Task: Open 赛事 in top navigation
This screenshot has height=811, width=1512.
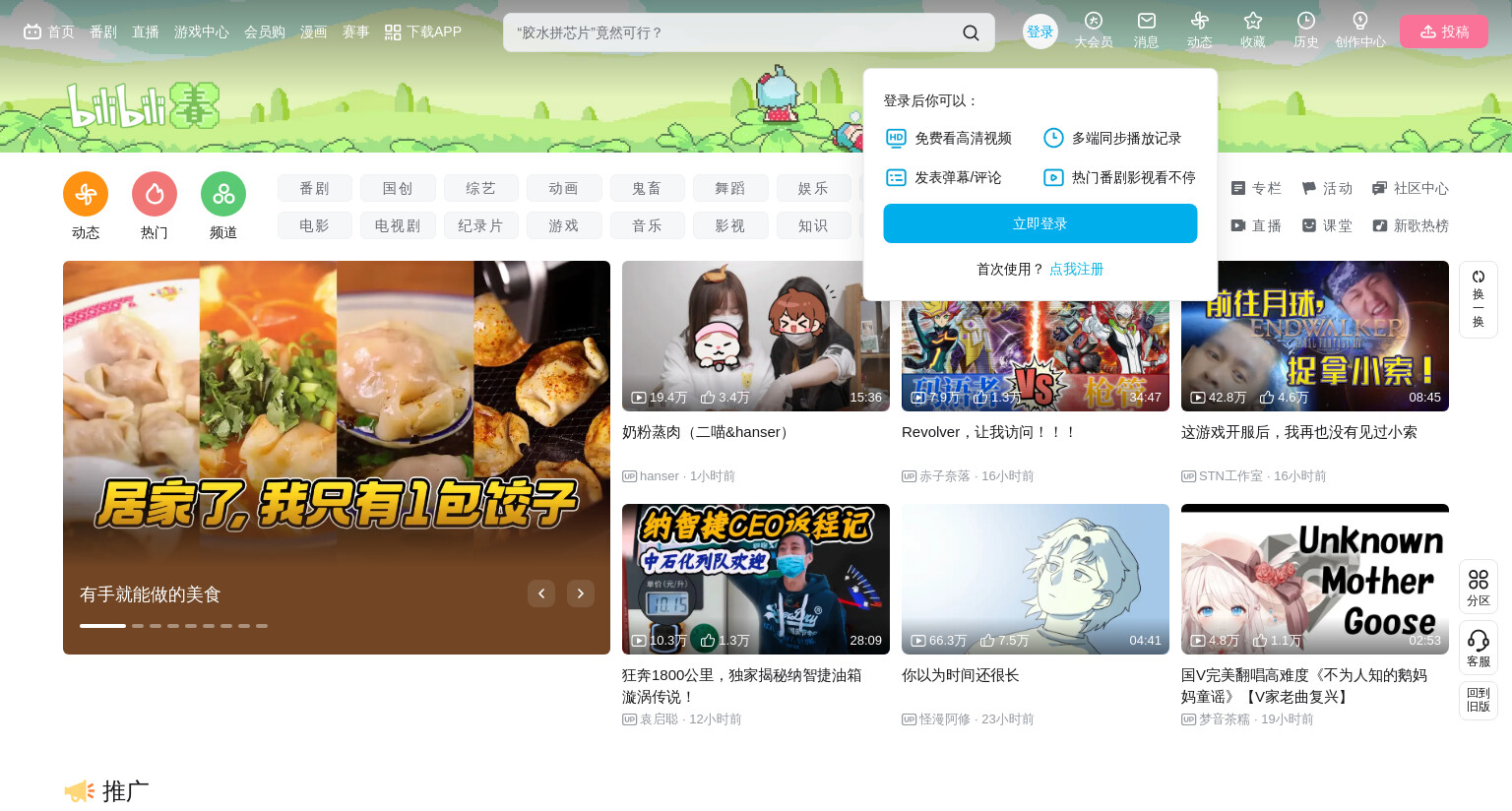Action: (356, 31)
